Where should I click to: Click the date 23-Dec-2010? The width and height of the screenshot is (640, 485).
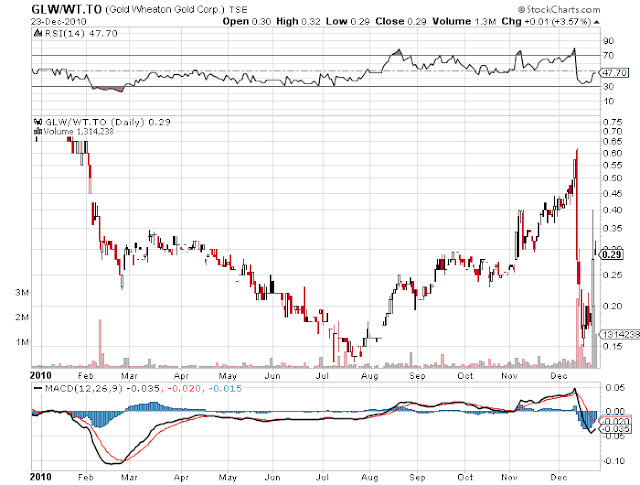58,21
